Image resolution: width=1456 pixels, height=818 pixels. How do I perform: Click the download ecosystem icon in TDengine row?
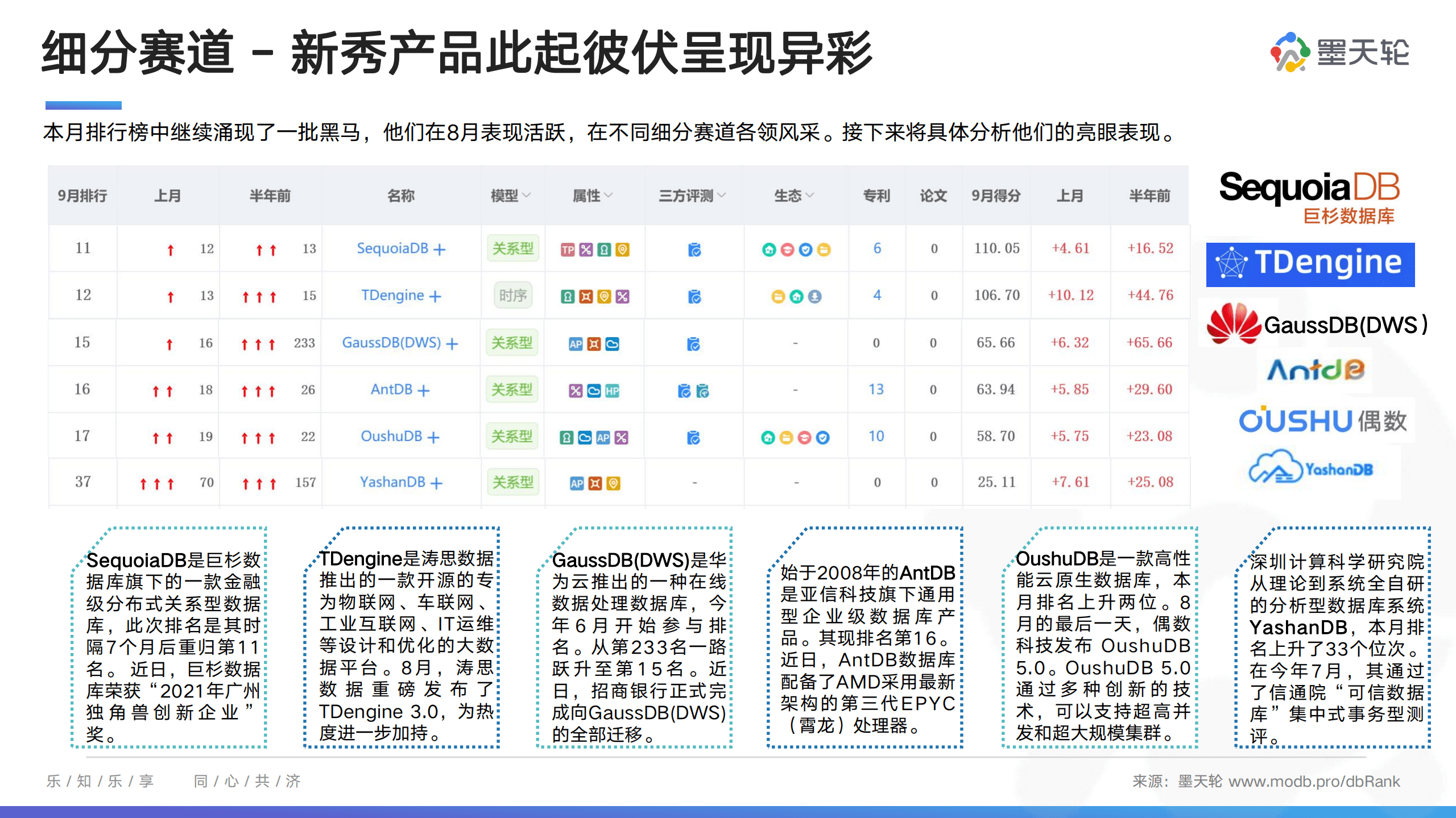coord(814,297)
